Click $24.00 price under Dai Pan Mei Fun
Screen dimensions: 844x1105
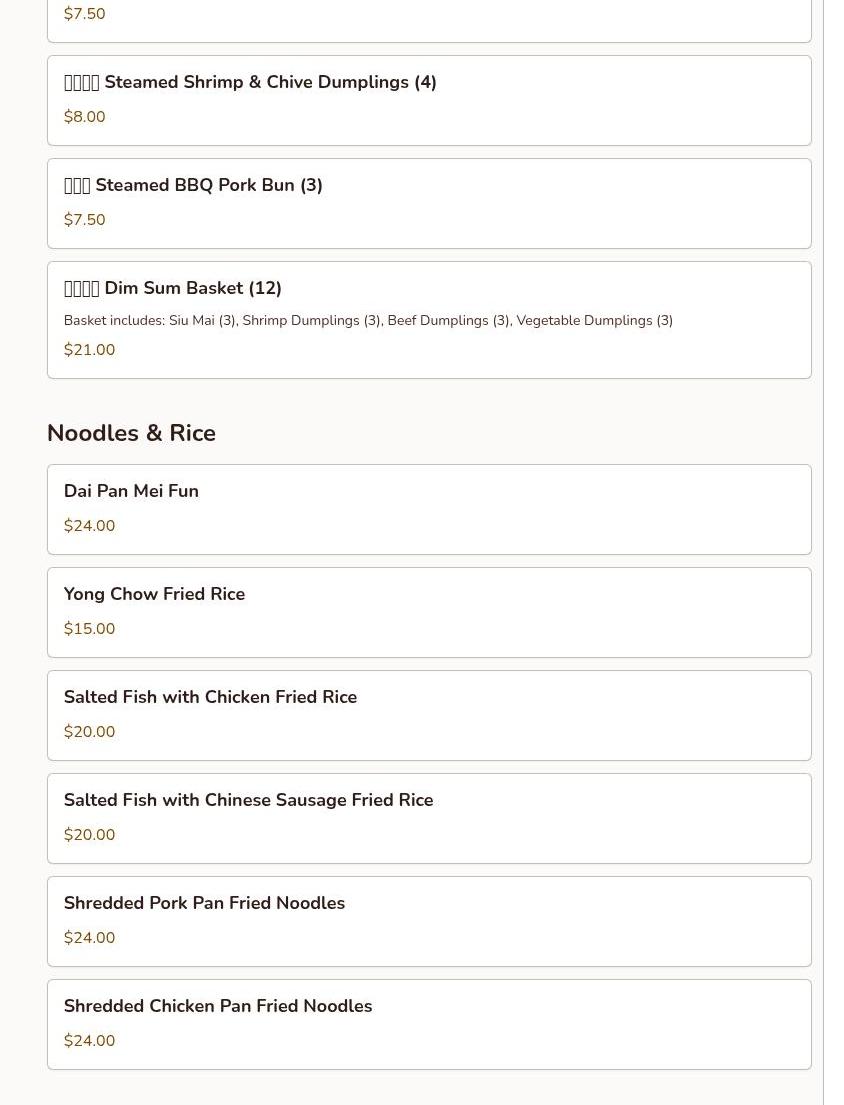coord(89,526)
